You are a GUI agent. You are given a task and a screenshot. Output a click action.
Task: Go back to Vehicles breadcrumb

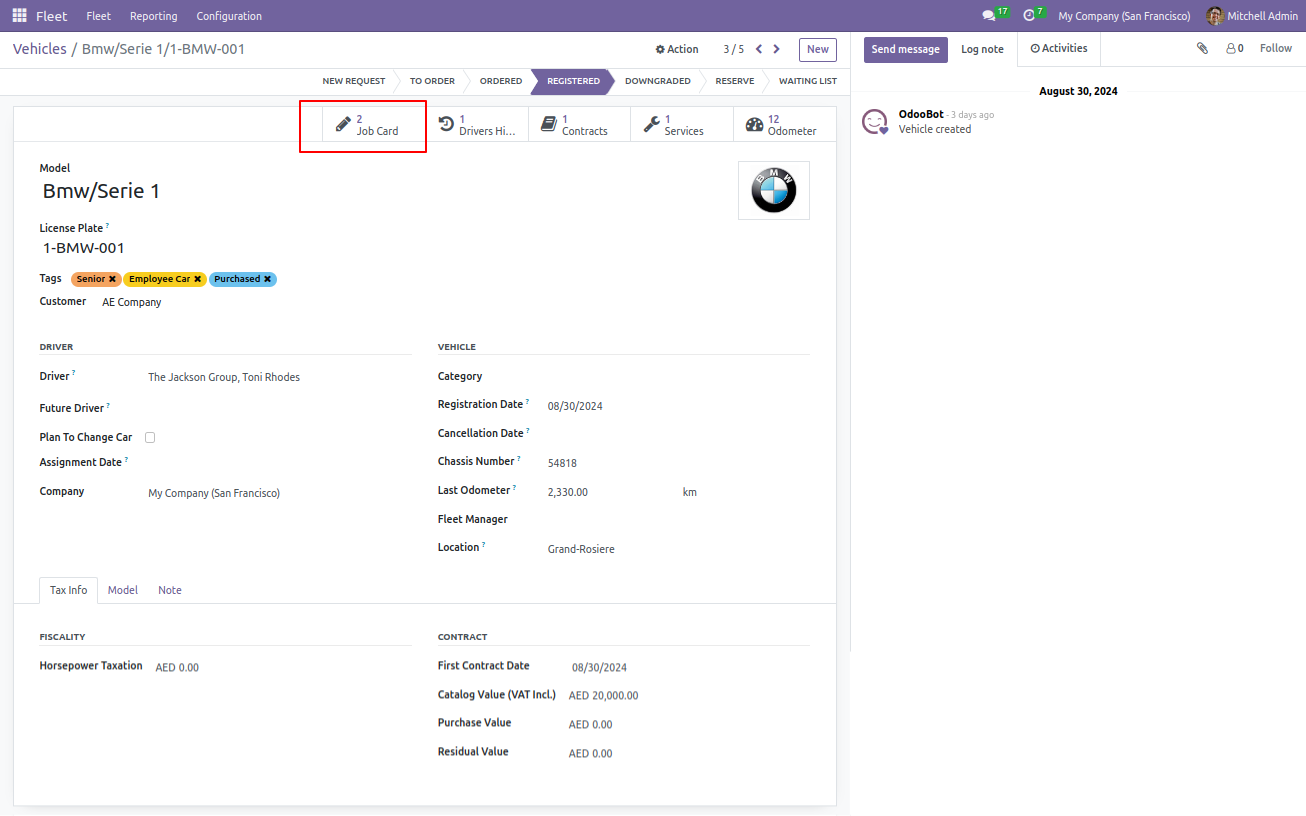point(40,49)
